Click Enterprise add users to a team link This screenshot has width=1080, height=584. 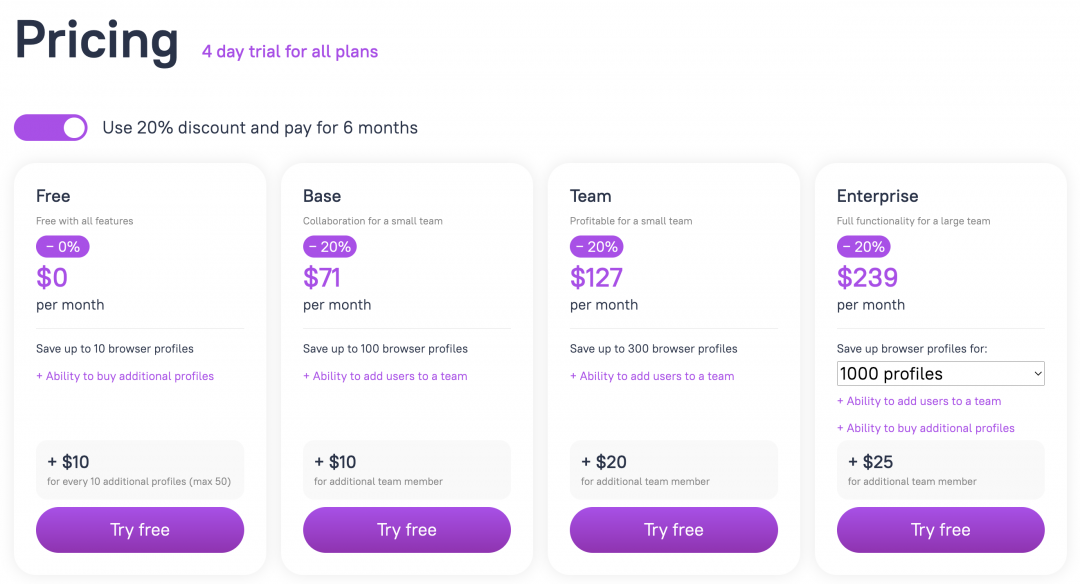[x=919, y=401]
